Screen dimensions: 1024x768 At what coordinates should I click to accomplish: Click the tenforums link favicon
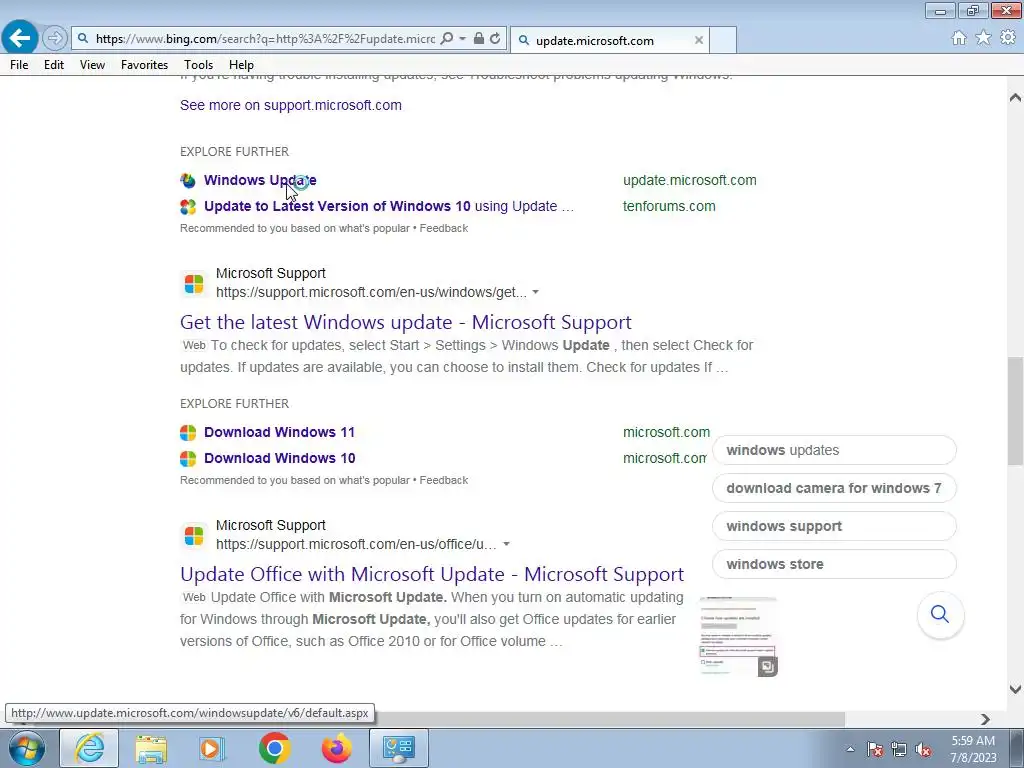[188, 207]
